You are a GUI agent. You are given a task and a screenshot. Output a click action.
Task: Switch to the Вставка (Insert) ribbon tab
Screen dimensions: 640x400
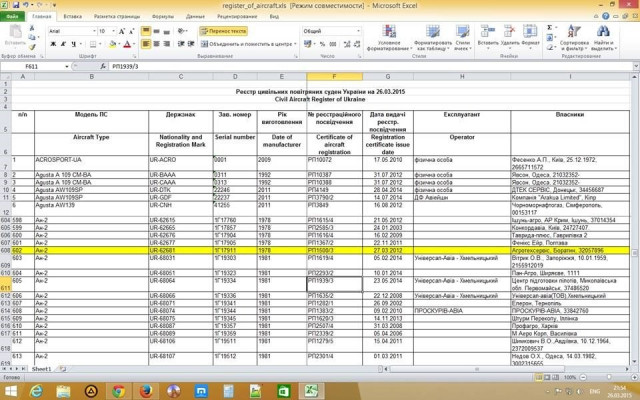click(72, 17)
